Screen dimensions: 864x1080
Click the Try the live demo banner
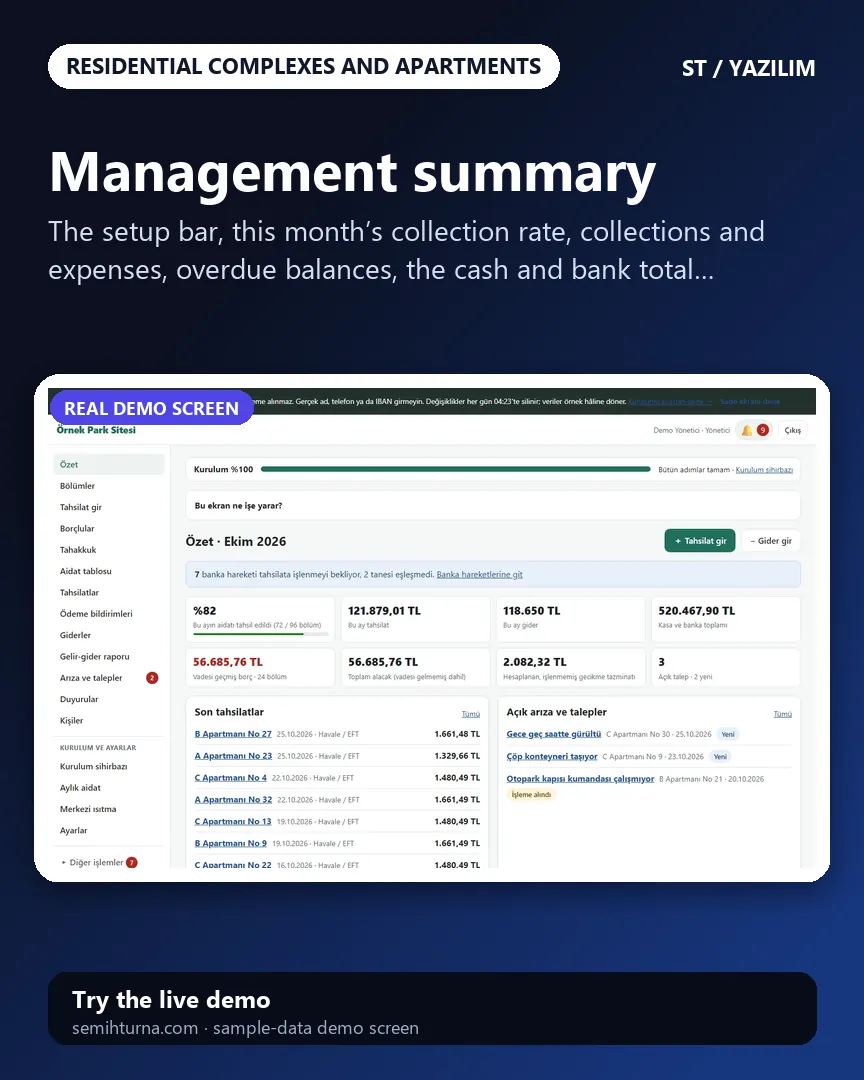click(432, 1008)
